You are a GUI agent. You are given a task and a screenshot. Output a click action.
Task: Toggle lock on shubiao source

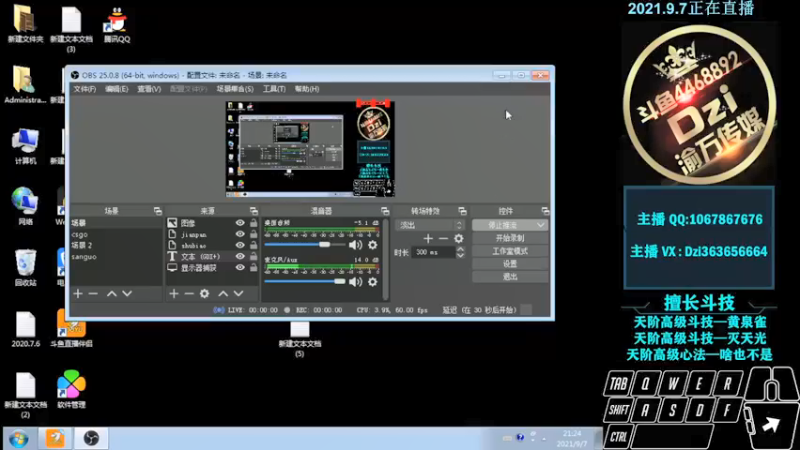pyautogui.click(x=254, y=245)
